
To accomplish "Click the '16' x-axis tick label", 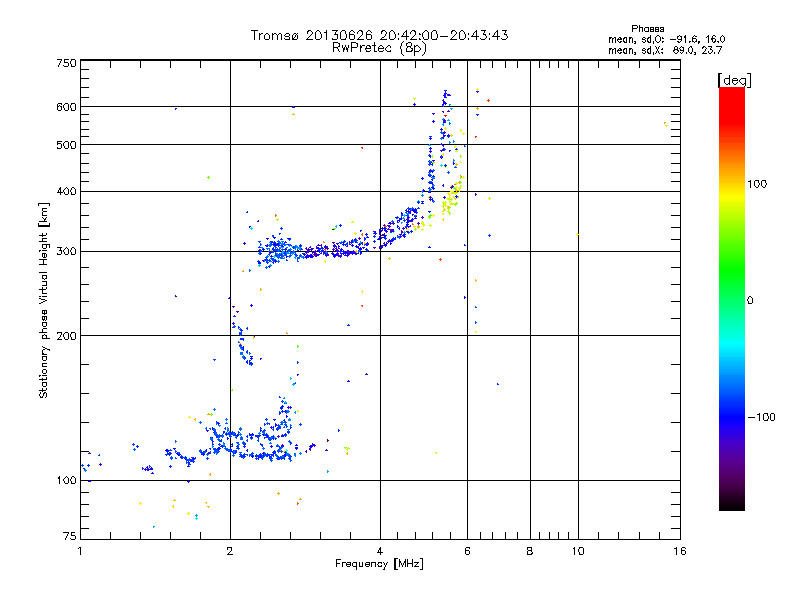I will pyautogui.click(x=680, y=551).
